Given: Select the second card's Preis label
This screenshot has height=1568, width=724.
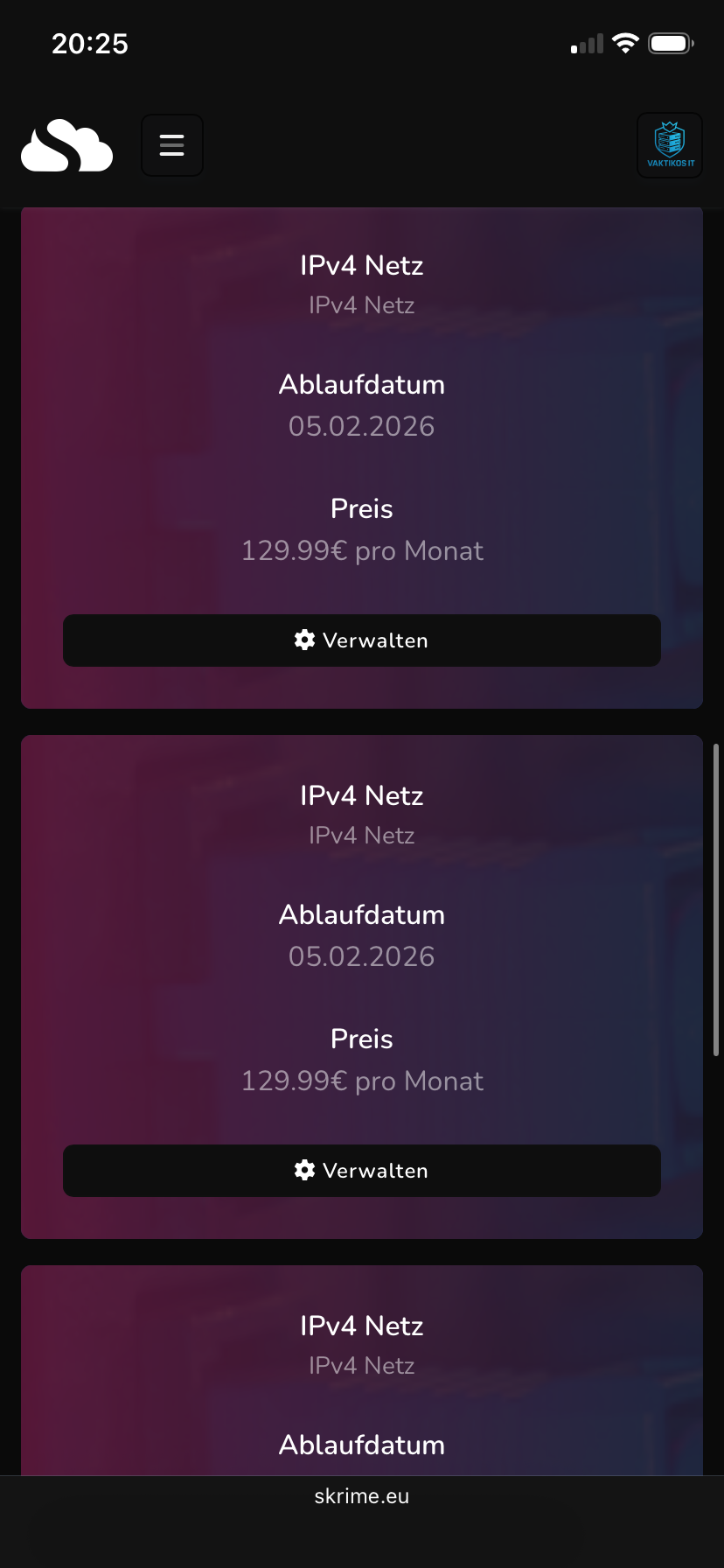Looking at the screenshot, I should (x=361, y=1039).
